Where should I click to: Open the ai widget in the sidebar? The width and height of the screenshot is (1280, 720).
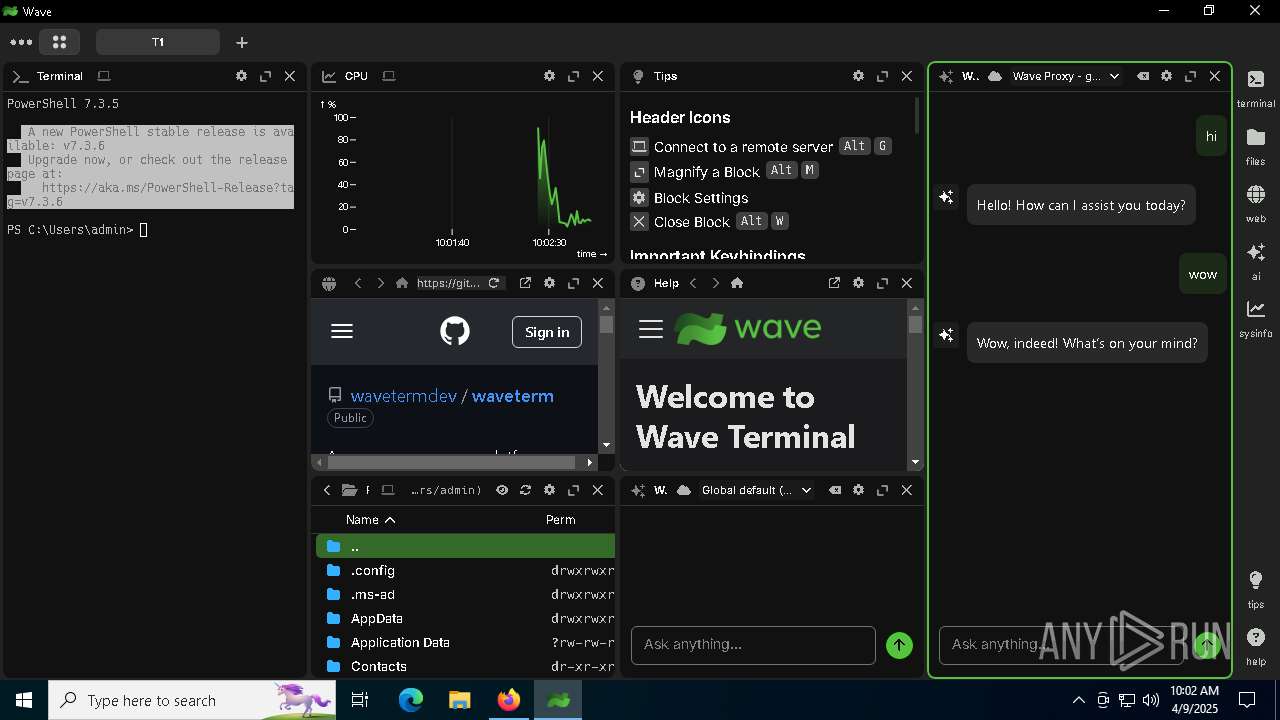pyautogui.click(x=1255, y=261)
